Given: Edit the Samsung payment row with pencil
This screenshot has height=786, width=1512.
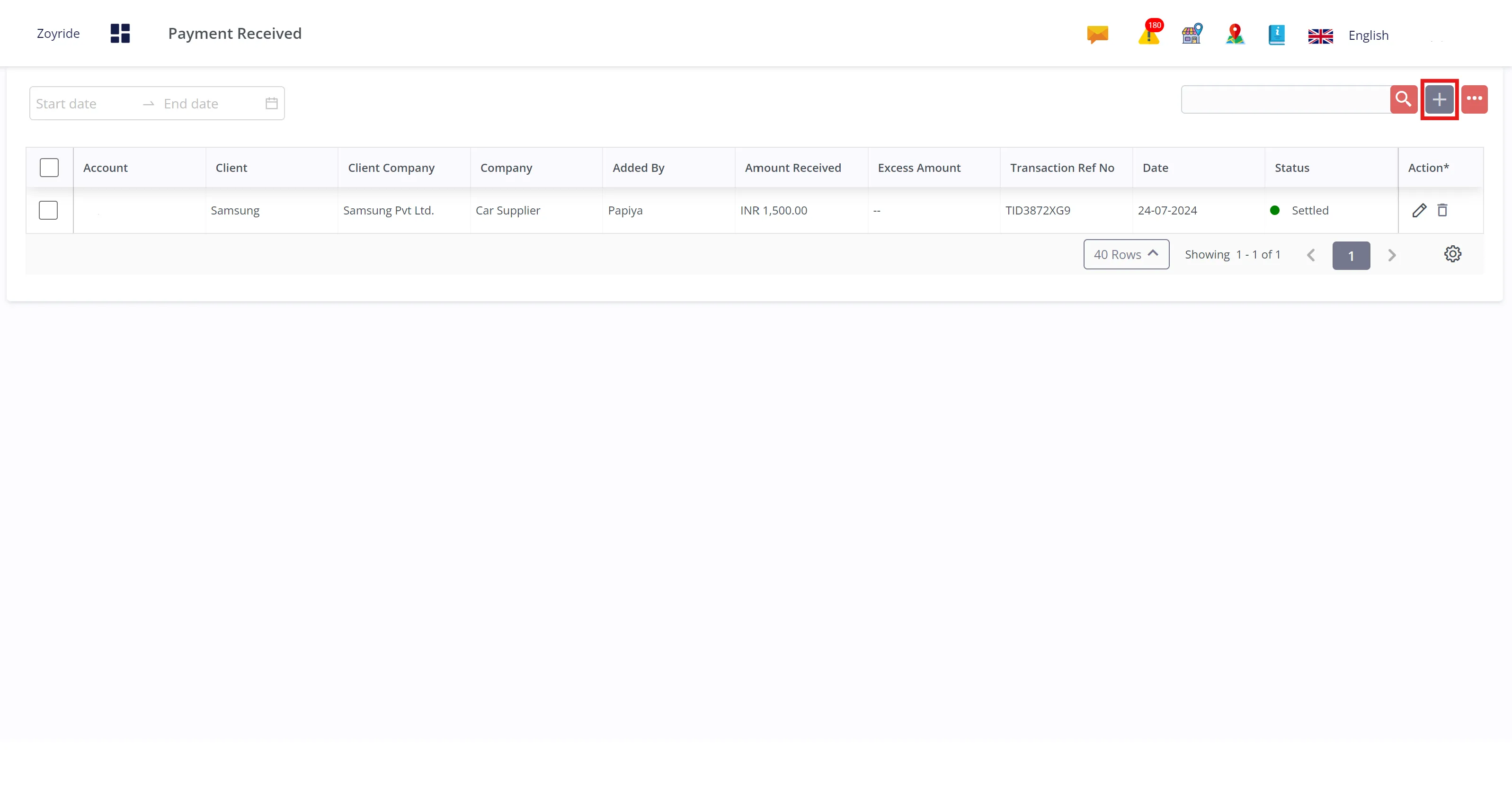Looking at the screenshot, I should [x=1419, y=210].
